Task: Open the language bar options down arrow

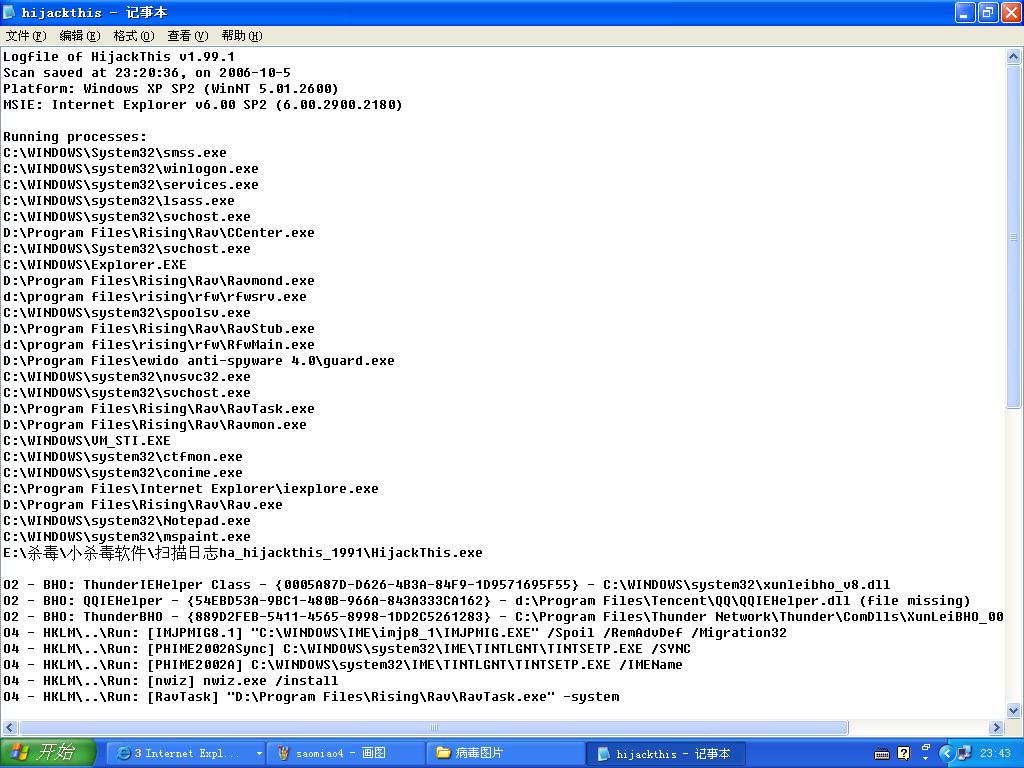Action: pos(925,759)
